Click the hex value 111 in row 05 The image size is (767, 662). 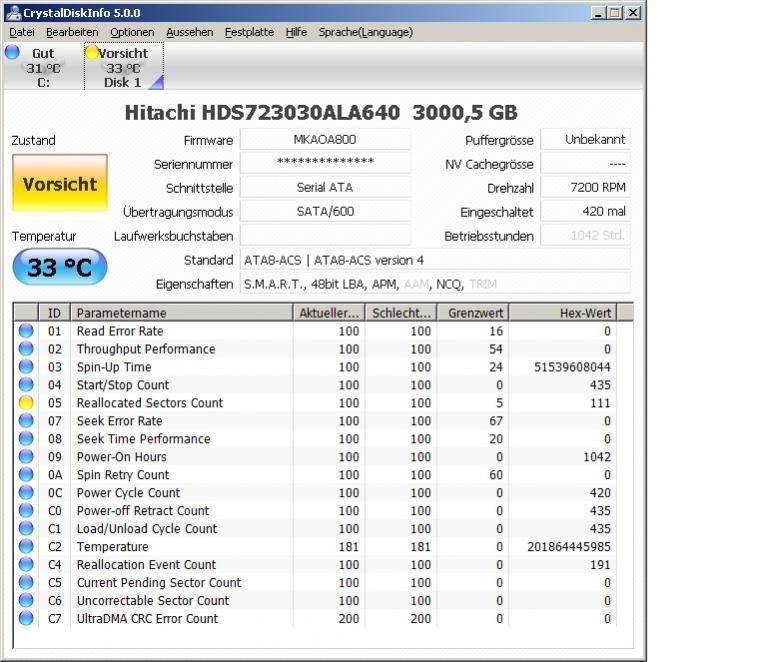tap(600, 403)
